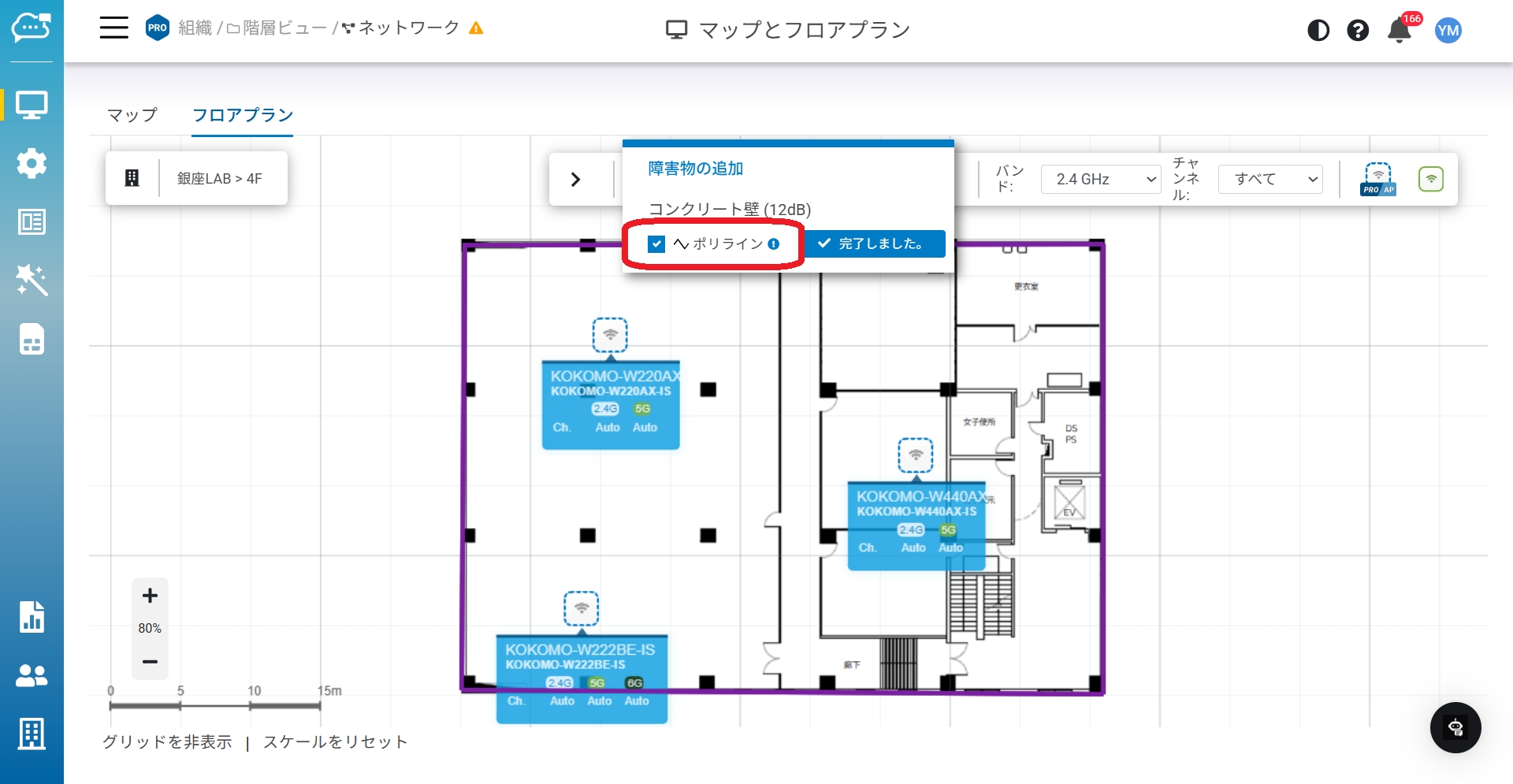The image size is (1513, 784).
Task: Click the settings gear in sidebar
Action: [32, 163]
